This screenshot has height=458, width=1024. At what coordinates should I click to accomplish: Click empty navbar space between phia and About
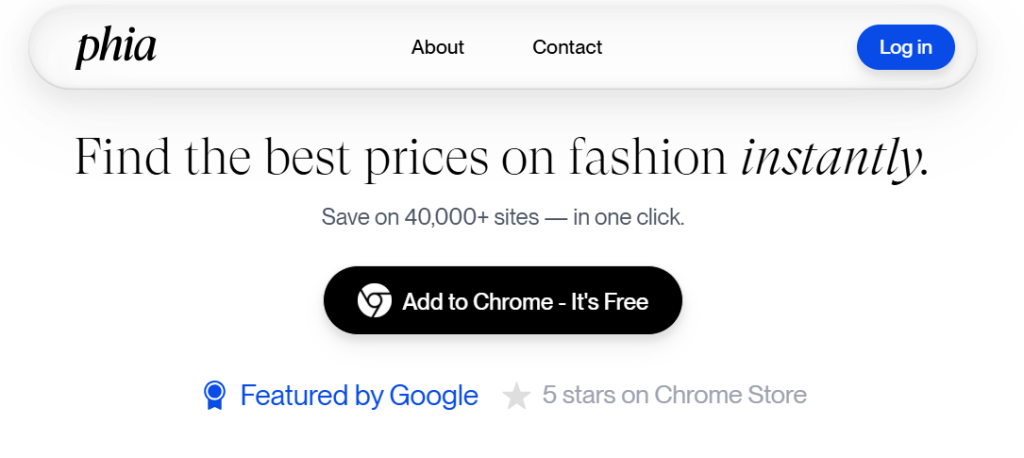(285, 47)
